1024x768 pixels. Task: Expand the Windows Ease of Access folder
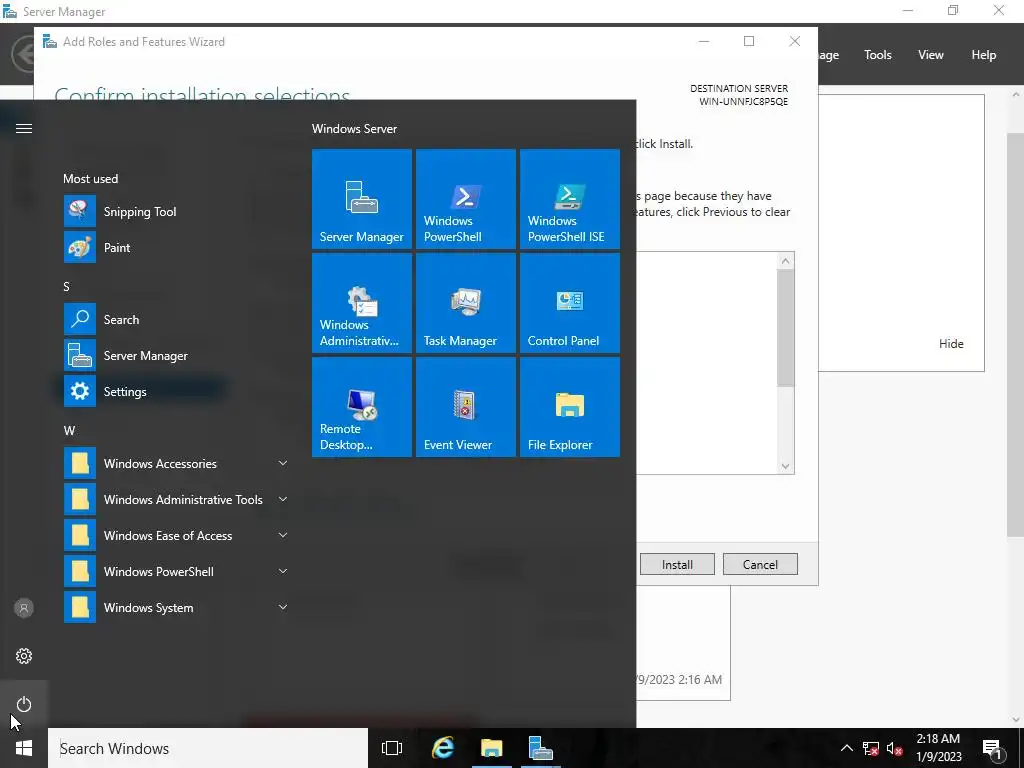pos(176,535)
